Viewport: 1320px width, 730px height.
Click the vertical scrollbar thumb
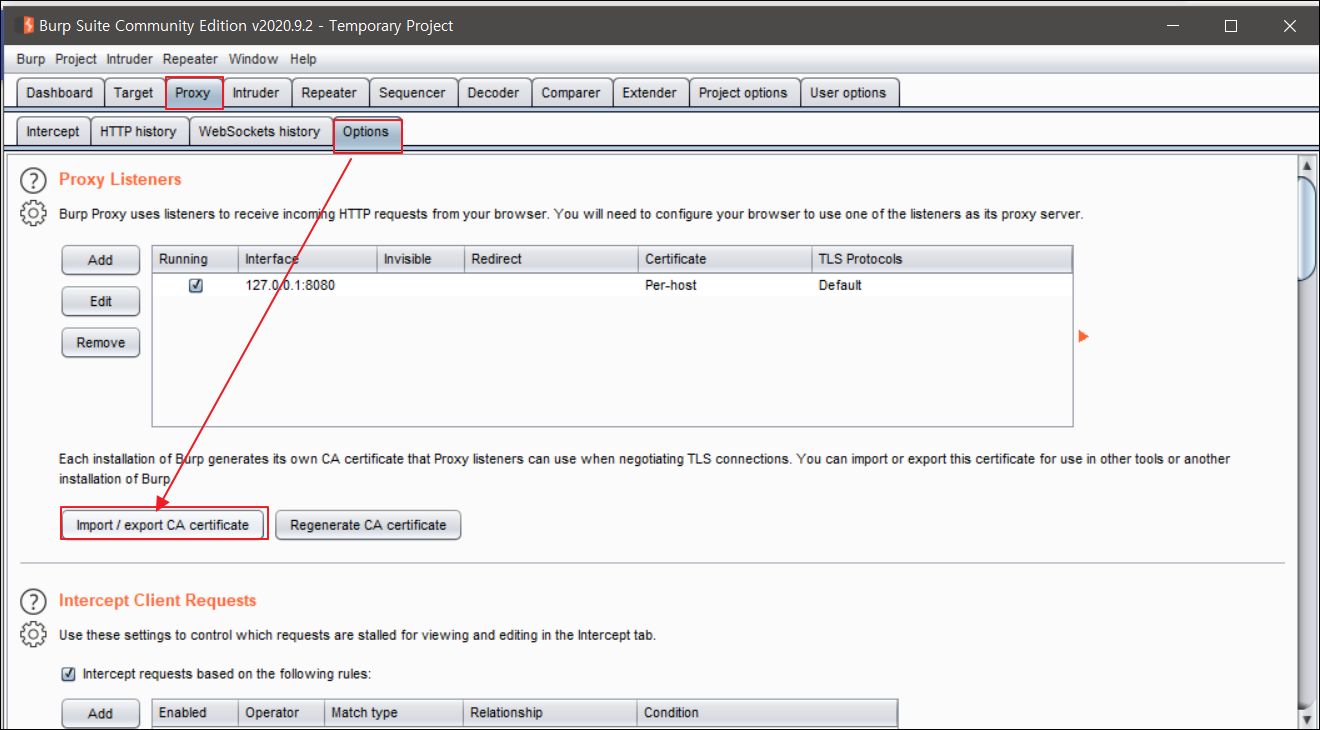click(x=1306, y=229)
